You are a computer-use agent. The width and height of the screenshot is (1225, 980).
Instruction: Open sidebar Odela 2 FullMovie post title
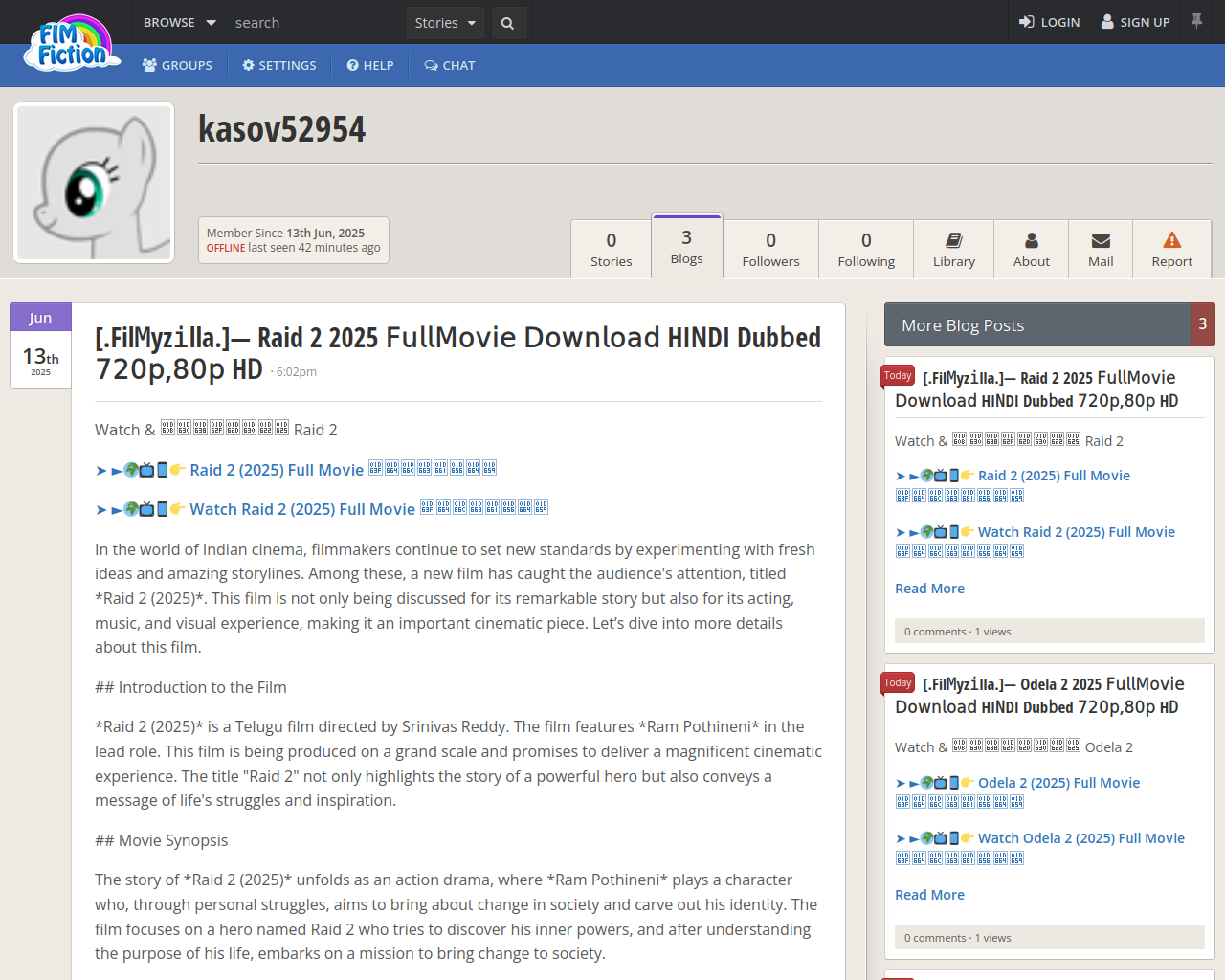[x=1040, y=696]
